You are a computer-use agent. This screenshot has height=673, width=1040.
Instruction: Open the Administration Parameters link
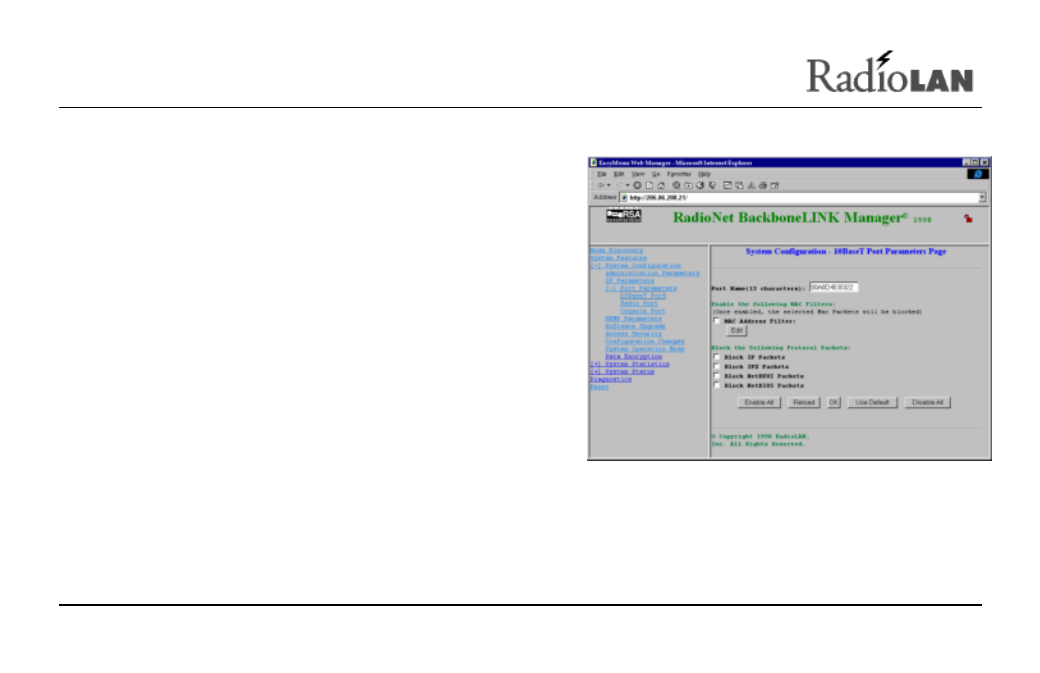pos(652,273)
